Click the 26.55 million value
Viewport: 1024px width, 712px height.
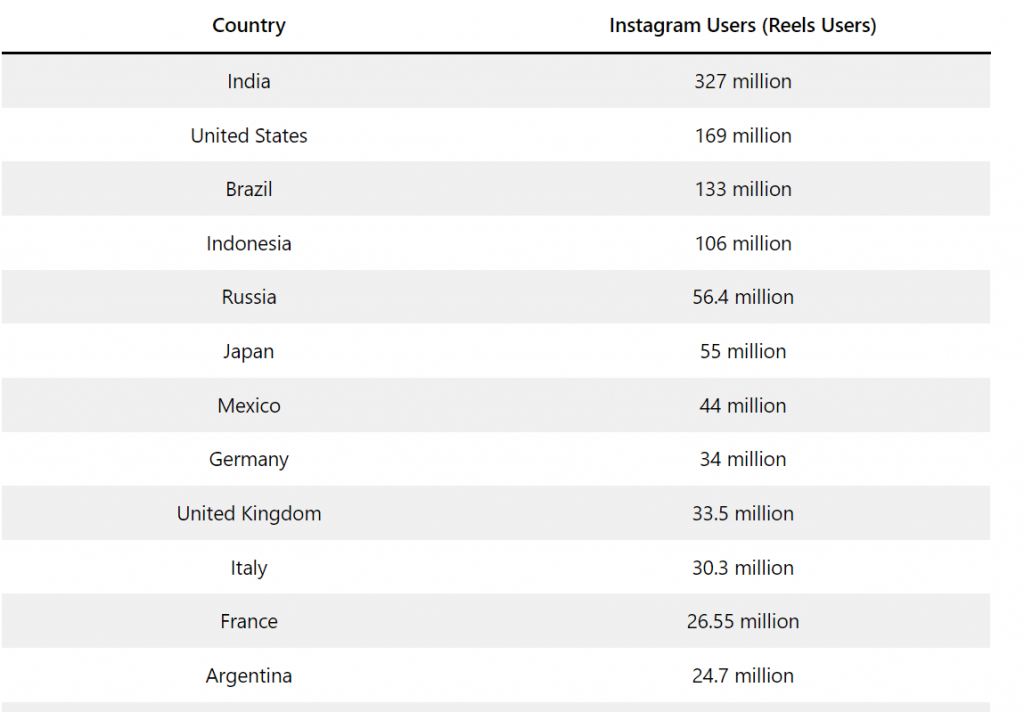coord(742,621)
